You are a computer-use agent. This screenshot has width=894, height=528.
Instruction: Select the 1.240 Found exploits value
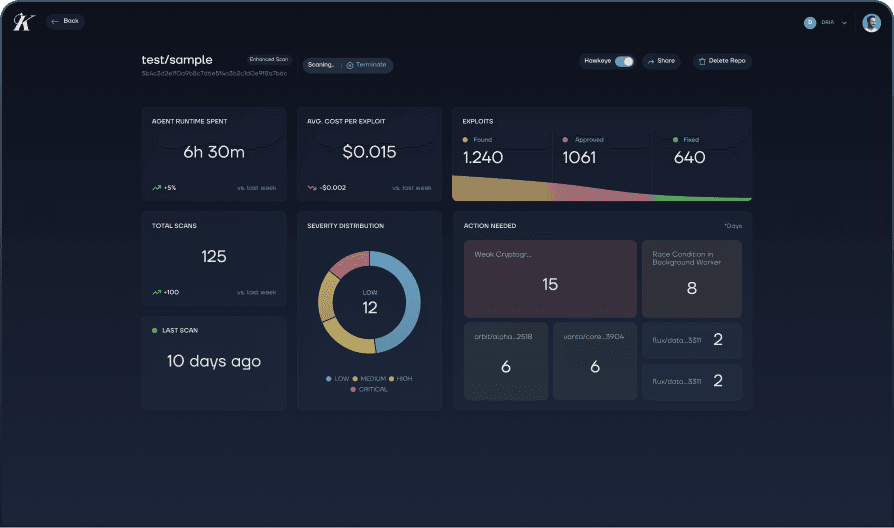point(483,157)
